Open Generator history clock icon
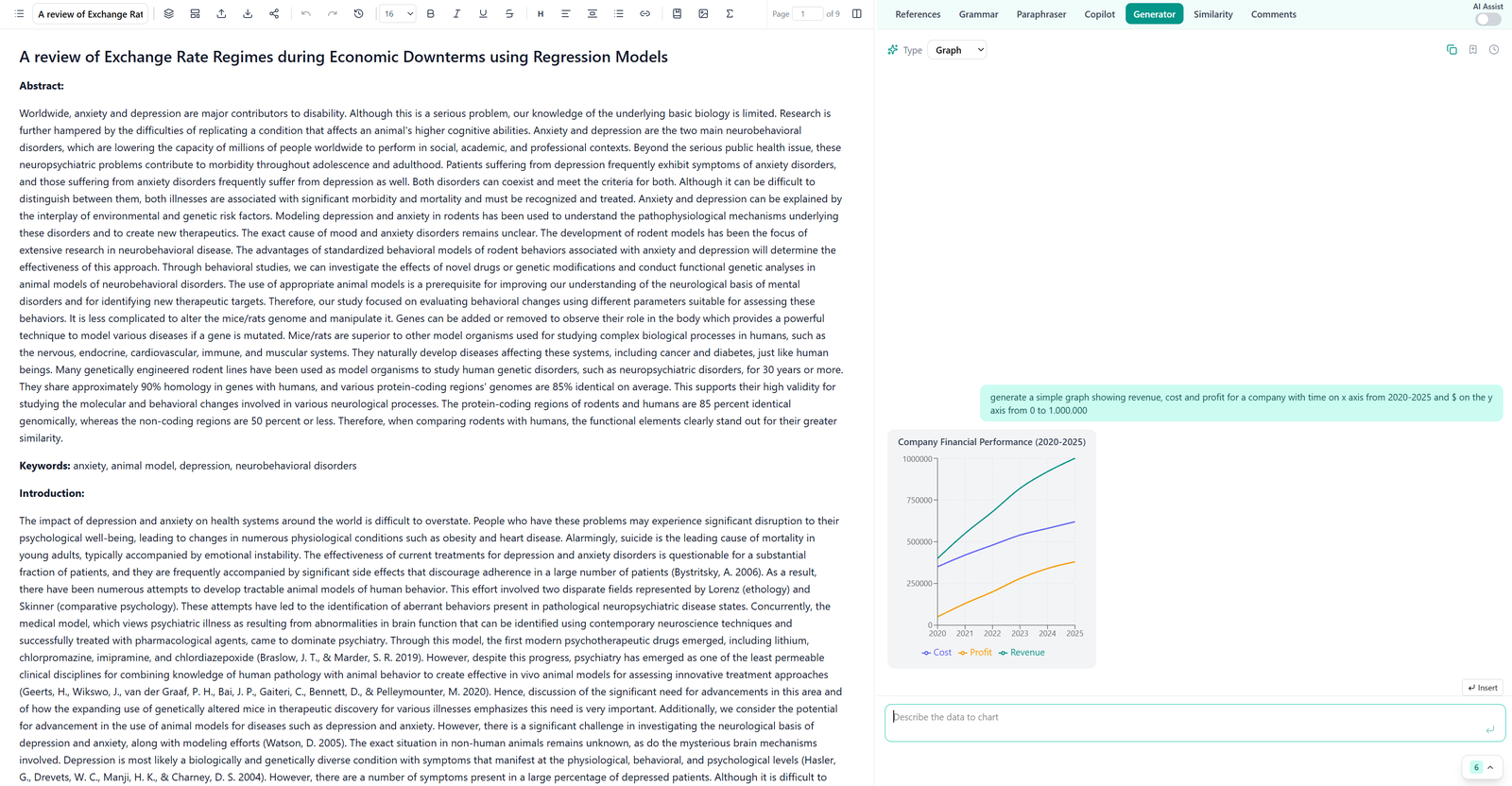Screen dimensions: 1512x786 [1494, 50]
